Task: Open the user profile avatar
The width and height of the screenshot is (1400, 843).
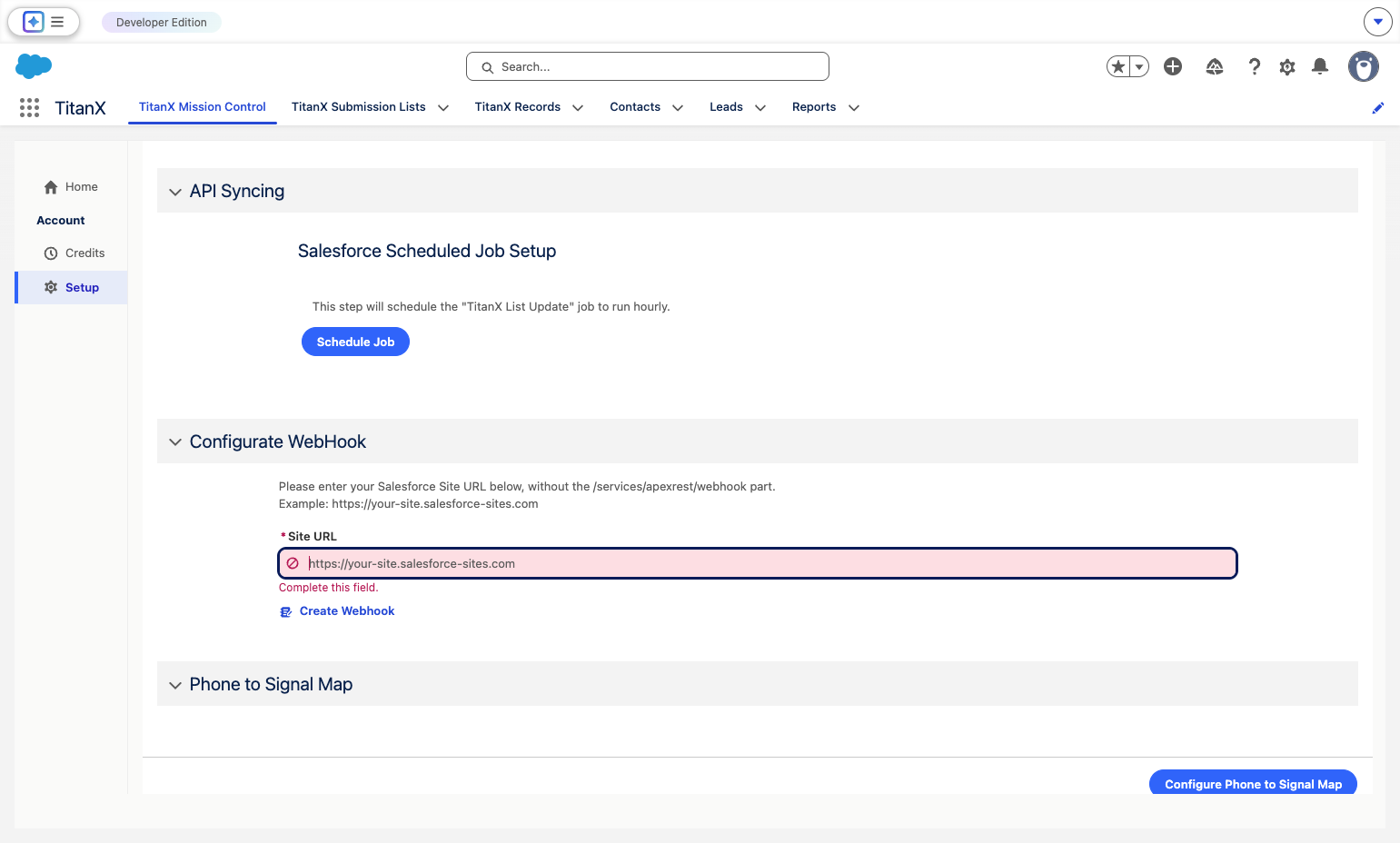Action: [x=1364, y=66]
